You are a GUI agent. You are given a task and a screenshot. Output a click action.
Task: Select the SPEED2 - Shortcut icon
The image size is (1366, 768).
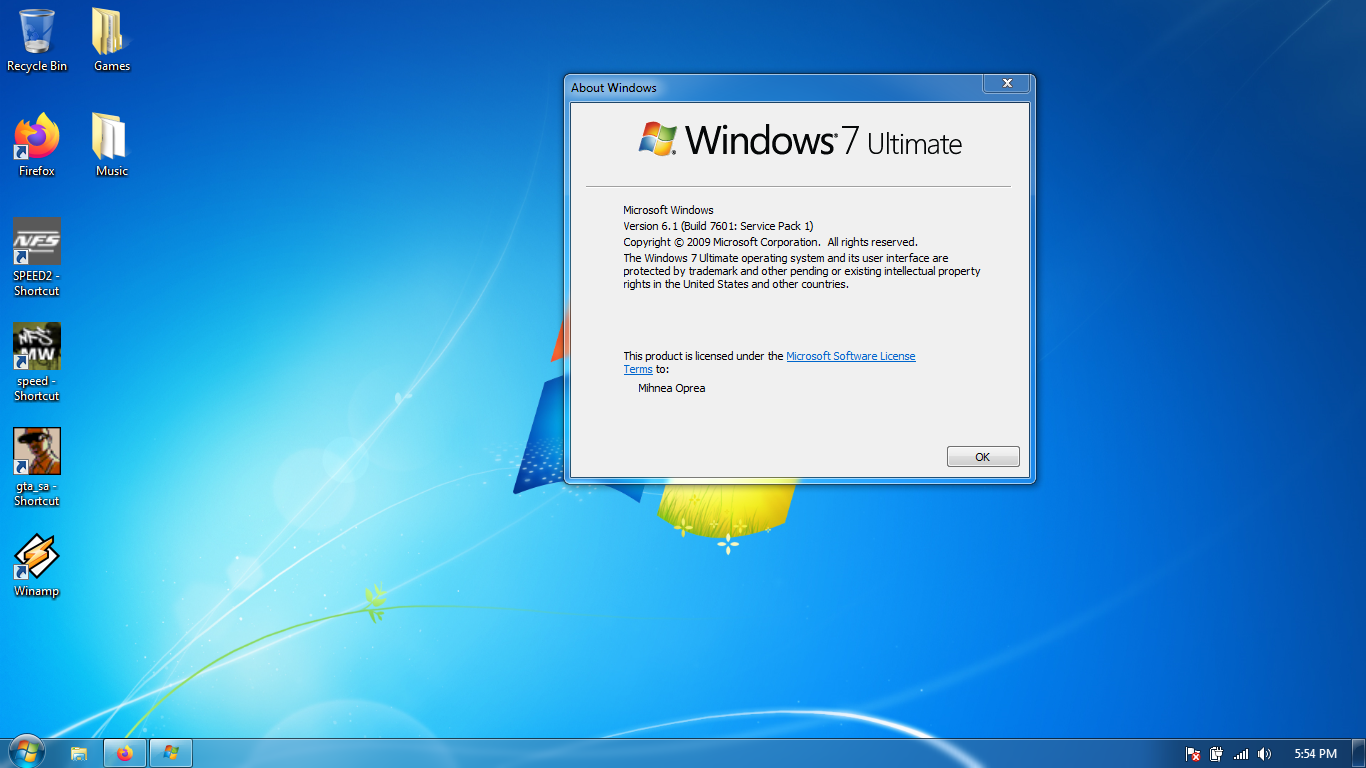[37, 257]
